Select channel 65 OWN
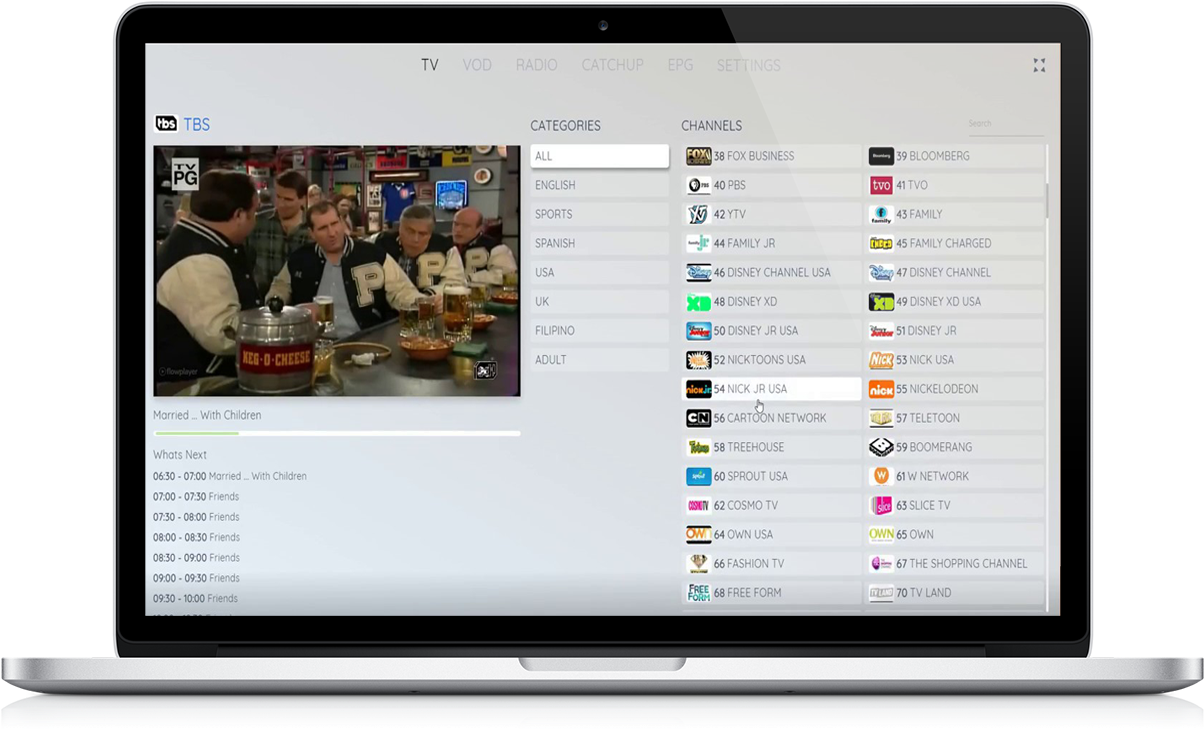Image resolution: width=1204 pixels, height=730 pixels. coord(955,534)
